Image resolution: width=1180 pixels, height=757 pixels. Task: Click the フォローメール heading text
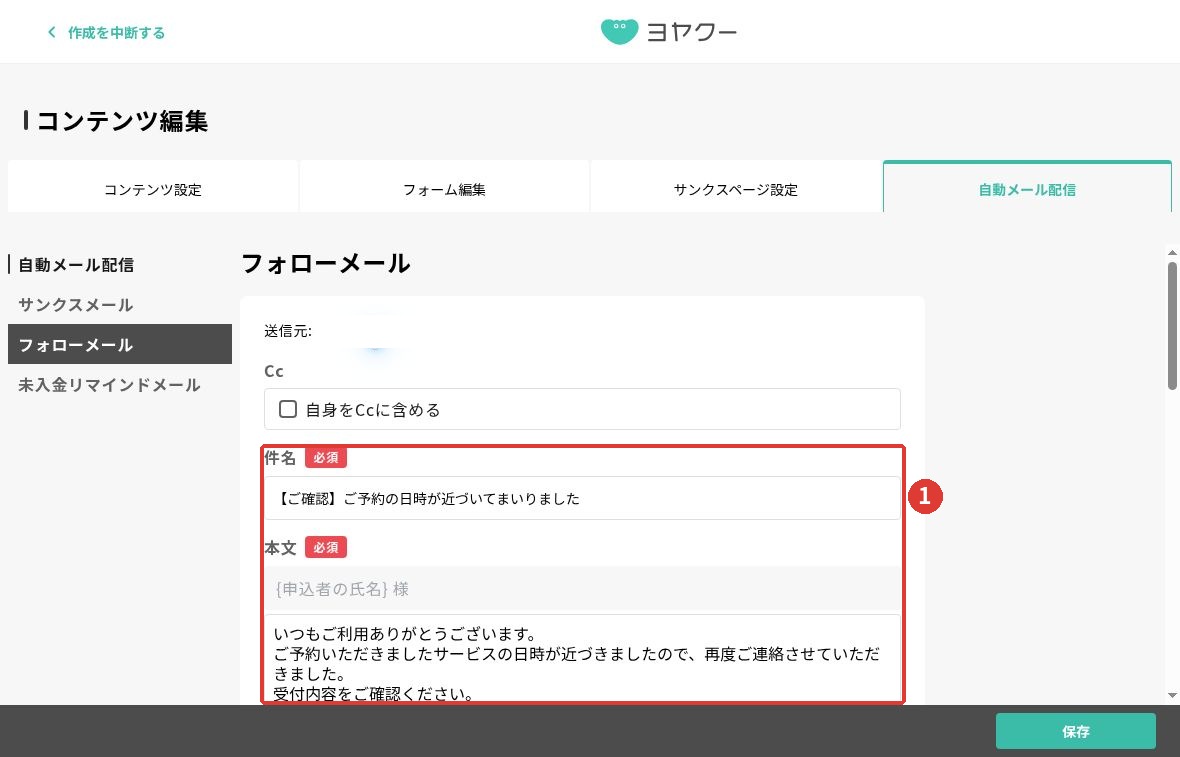click(x=326, y=263)
